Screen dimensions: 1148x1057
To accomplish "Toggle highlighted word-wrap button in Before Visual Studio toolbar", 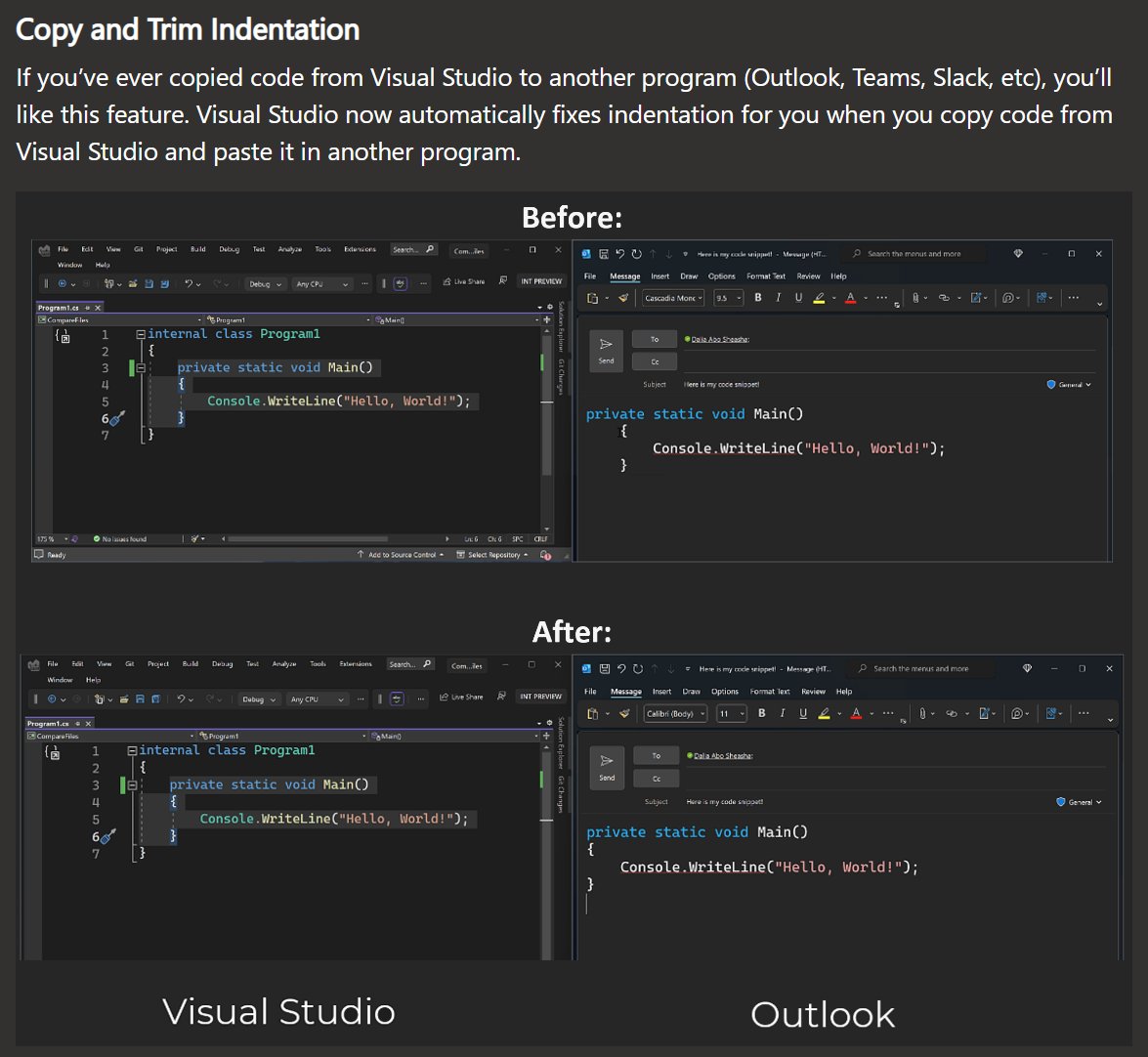I will point(401,284).
